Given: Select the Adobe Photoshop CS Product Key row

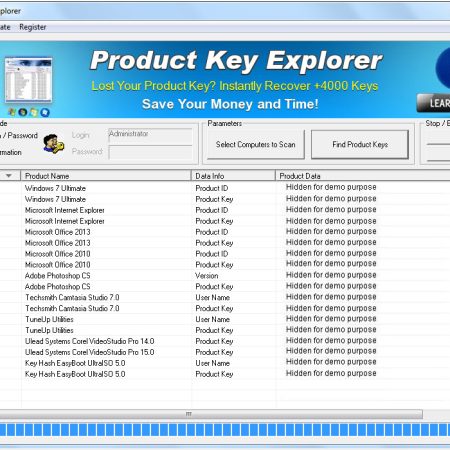Looking at the screenshot, I should 225,286.
